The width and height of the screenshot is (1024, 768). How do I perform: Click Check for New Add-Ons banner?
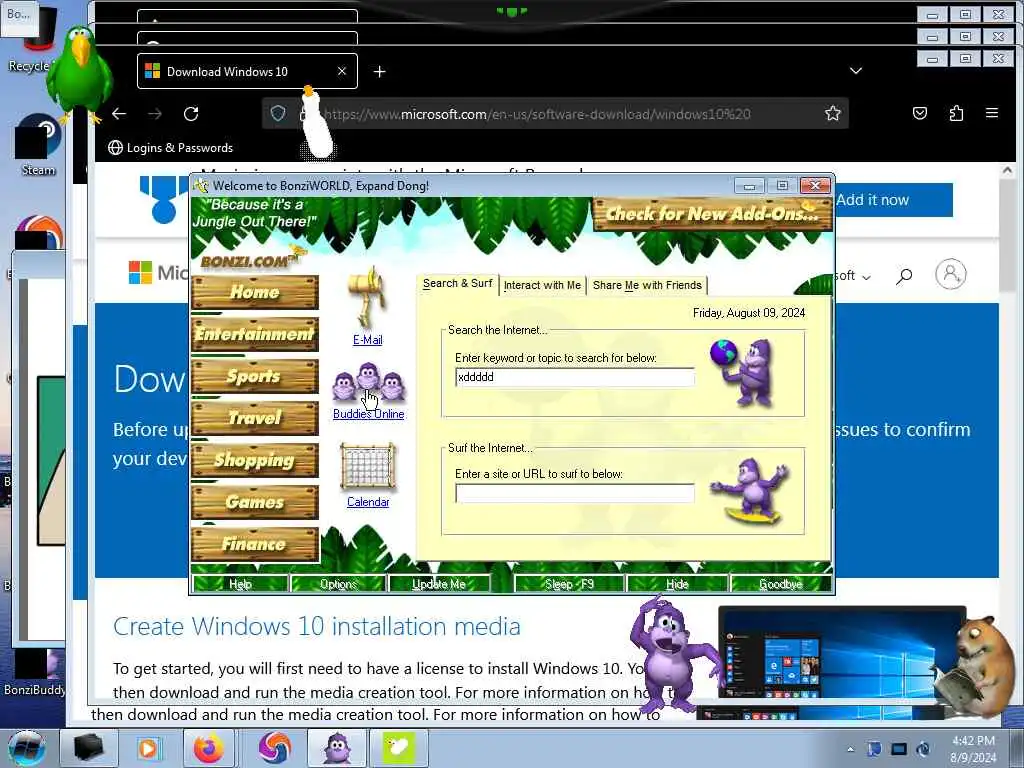tap(712, 214)
